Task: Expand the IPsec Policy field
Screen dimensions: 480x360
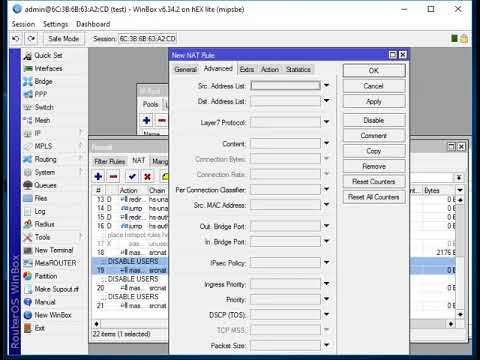Action: (327, 263)
